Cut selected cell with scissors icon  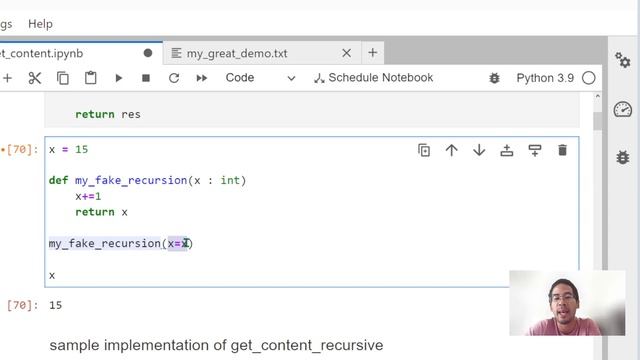35,78
